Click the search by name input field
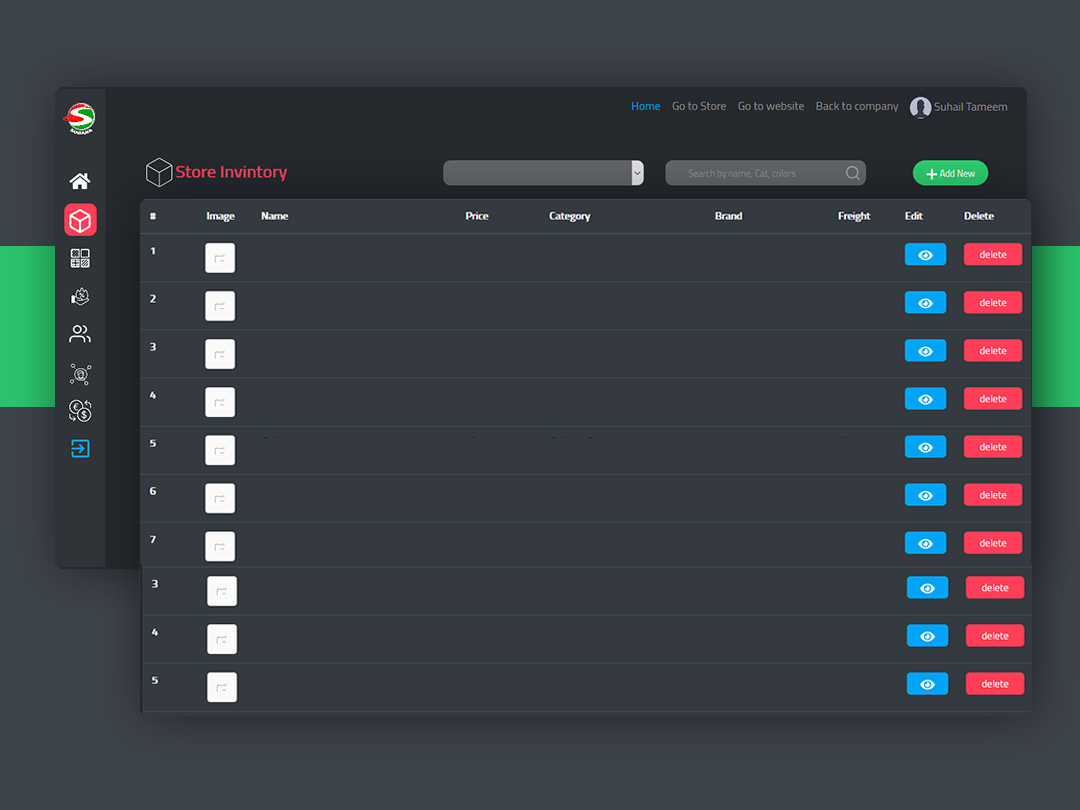 coord(755,173)
